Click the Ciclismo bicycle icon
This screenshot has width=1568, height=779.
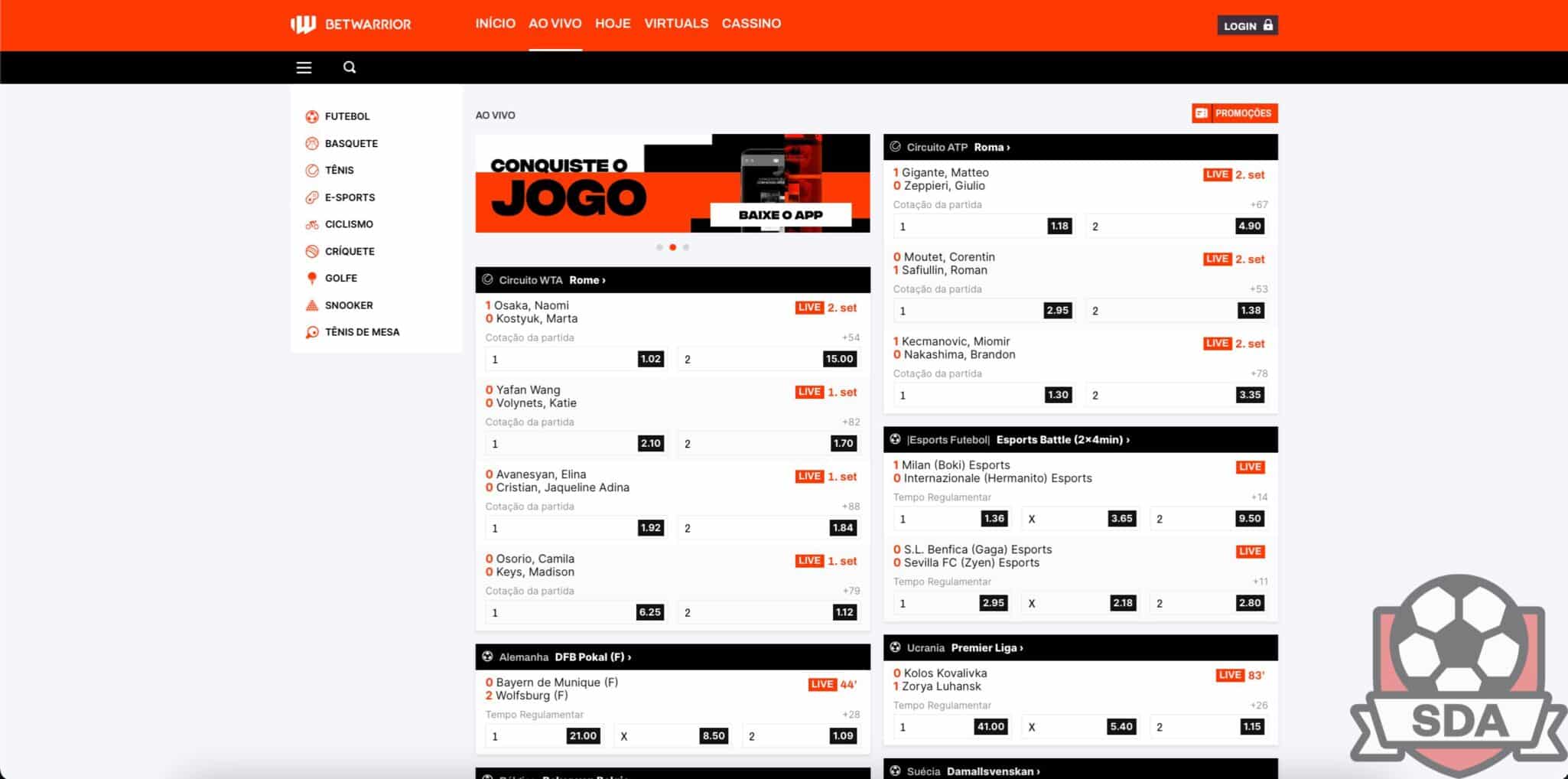tap(312, 224)
